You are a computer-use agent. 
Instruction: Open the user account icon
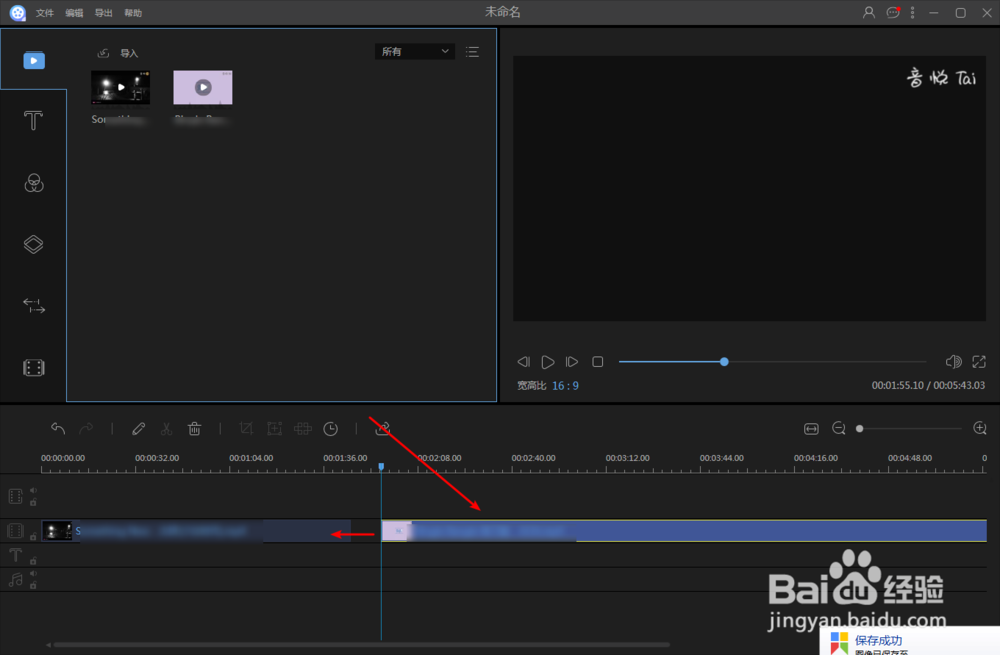pyautogui.click(x=869, y=13)
